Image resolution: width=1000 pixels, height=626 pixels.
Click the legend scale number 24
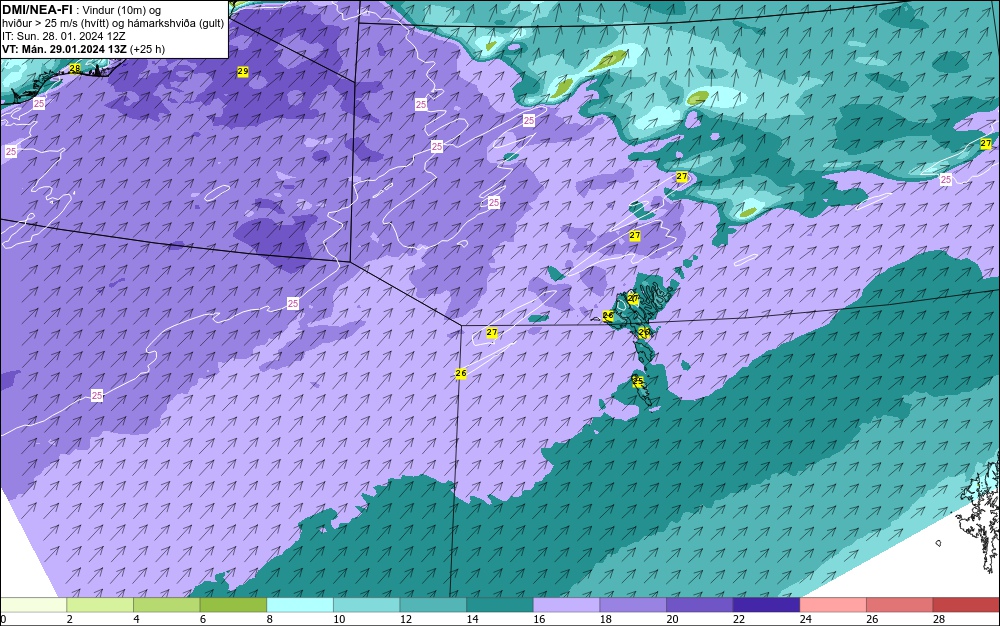tap(805, 619)
